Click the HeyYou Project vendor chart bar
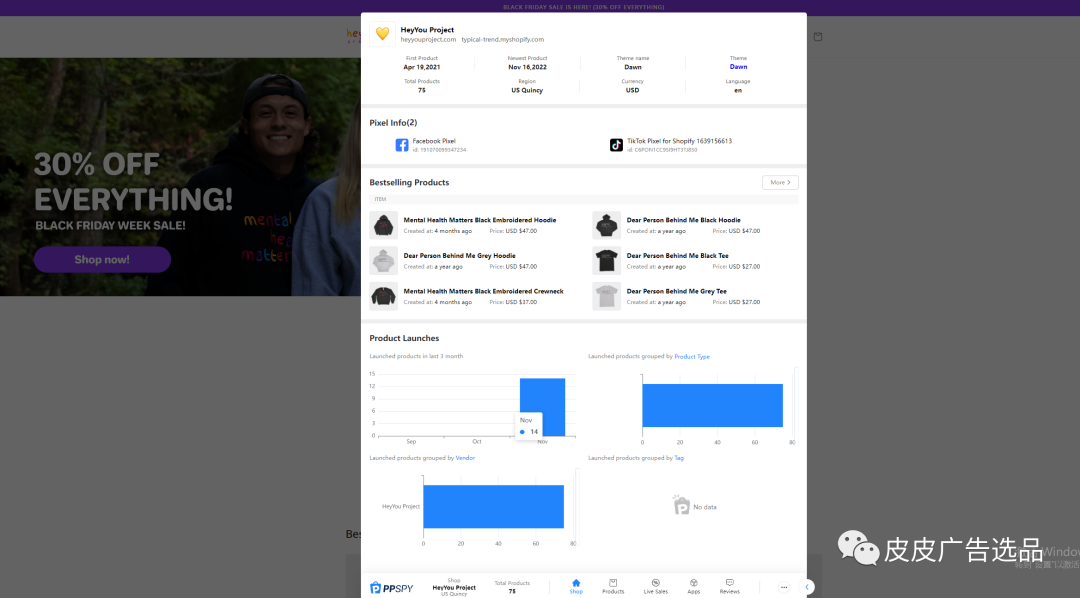 (x=493, y=506)
